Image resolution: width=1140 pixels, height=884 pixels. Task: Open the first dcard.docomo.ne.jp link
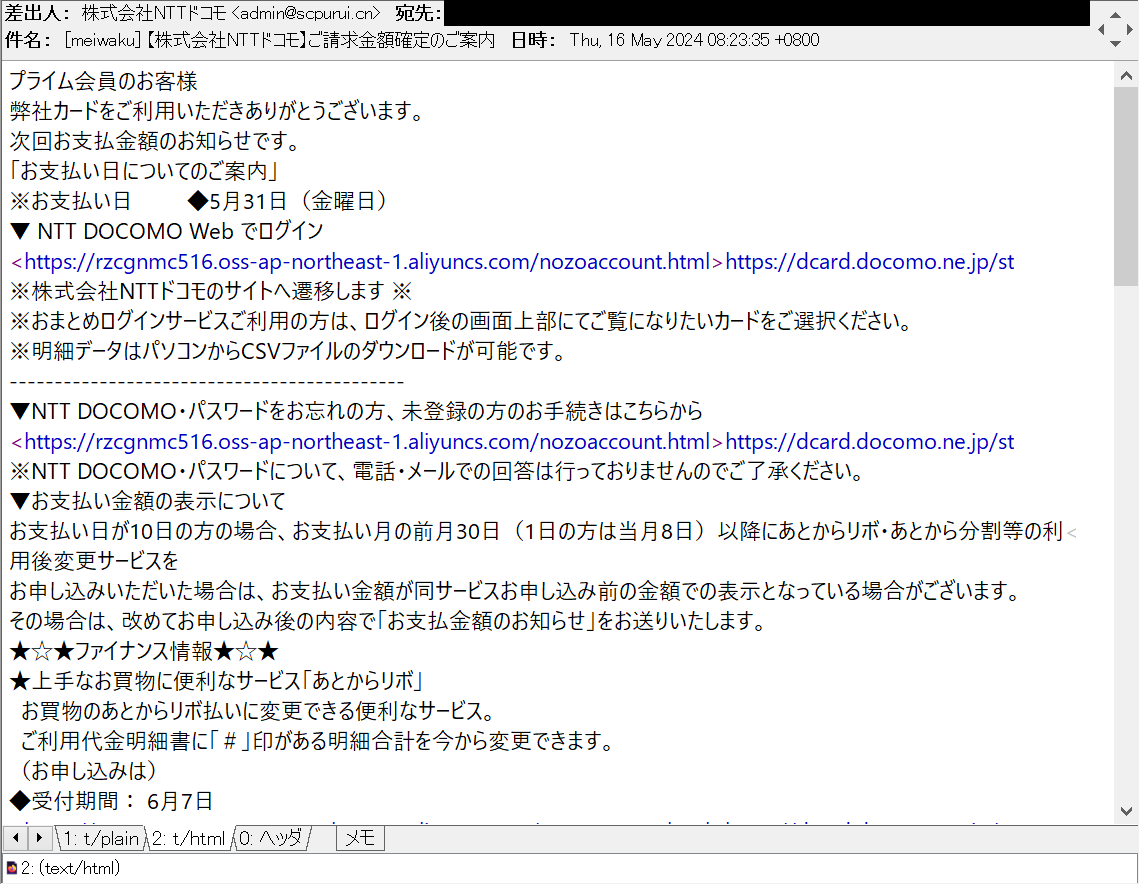870,262
